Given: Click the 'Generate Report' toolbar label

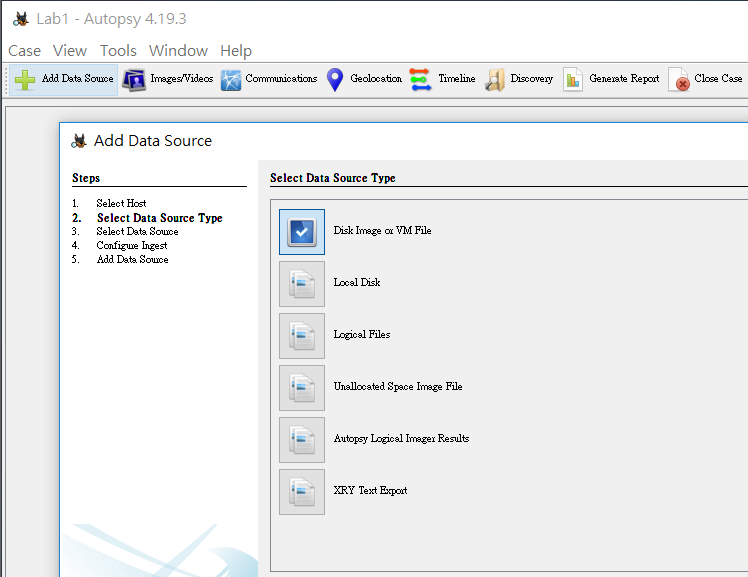Looking at the screenshot, I should 624,78.
